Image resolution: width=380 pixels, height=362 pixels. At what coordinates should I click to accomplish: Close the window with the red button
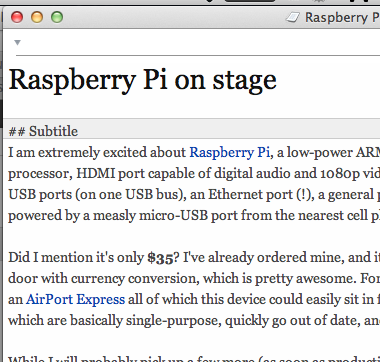[x=17, y=17]
